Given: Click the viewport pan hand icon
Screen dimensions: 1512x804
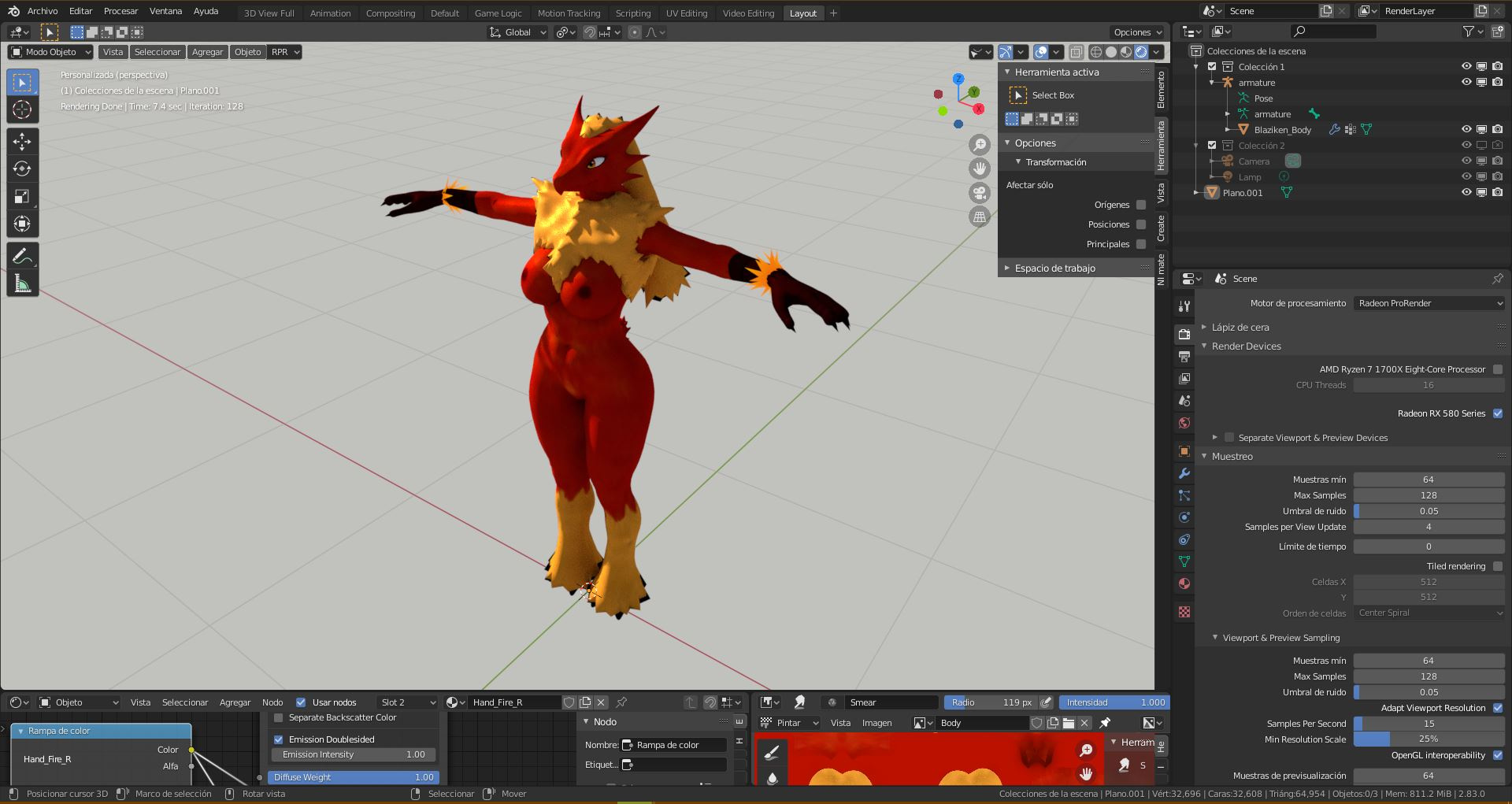Looking at the screenshot, I should 980,169.
